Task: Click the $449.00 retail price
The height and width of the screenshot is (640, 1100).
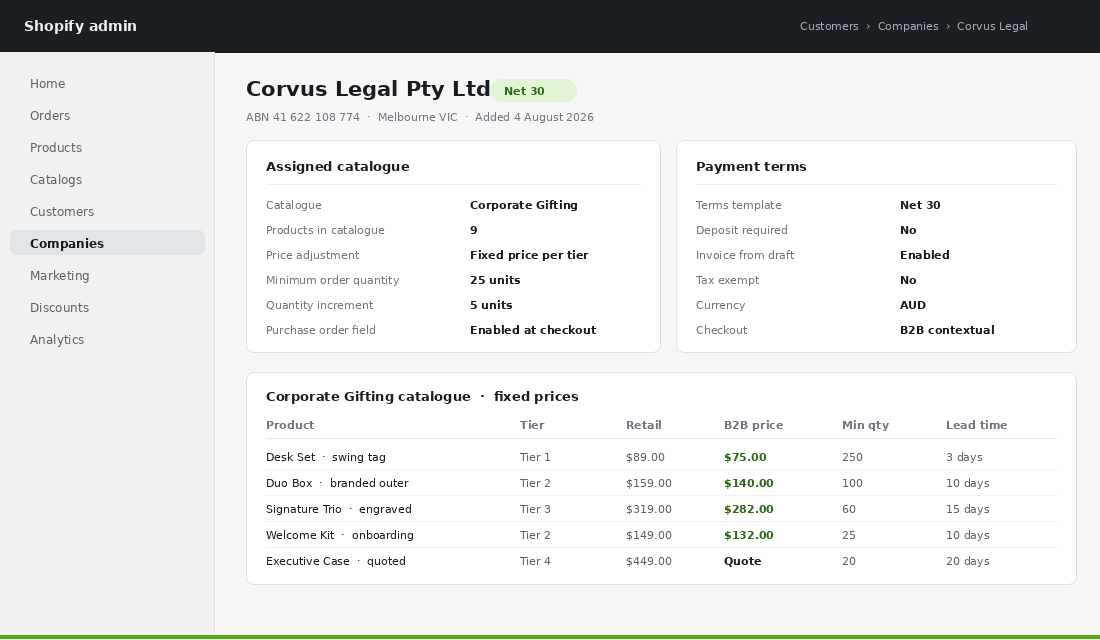Action: [648, 561]
